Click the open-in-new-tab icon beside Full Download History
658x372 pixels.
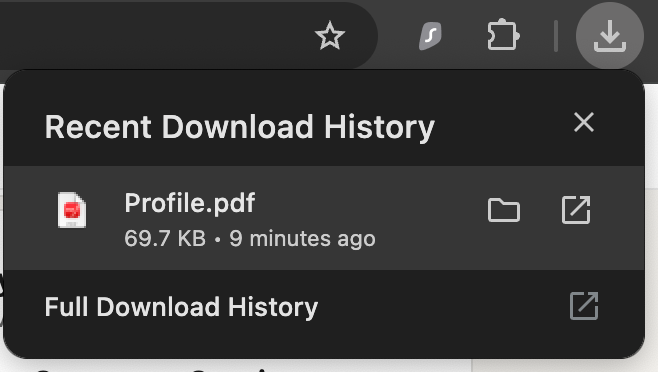pos(584,306)
